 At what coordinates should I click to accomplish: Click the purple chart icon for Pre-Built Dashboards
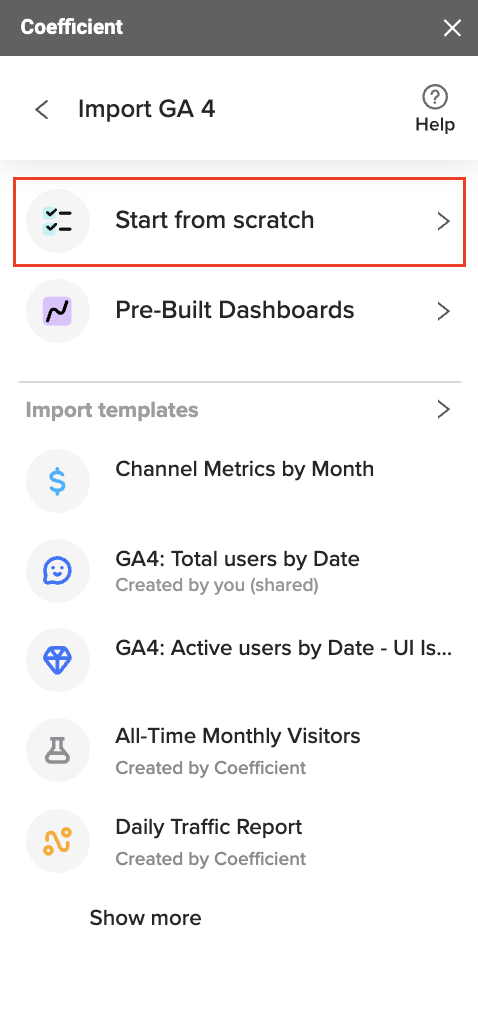click(x=57, y=311)
